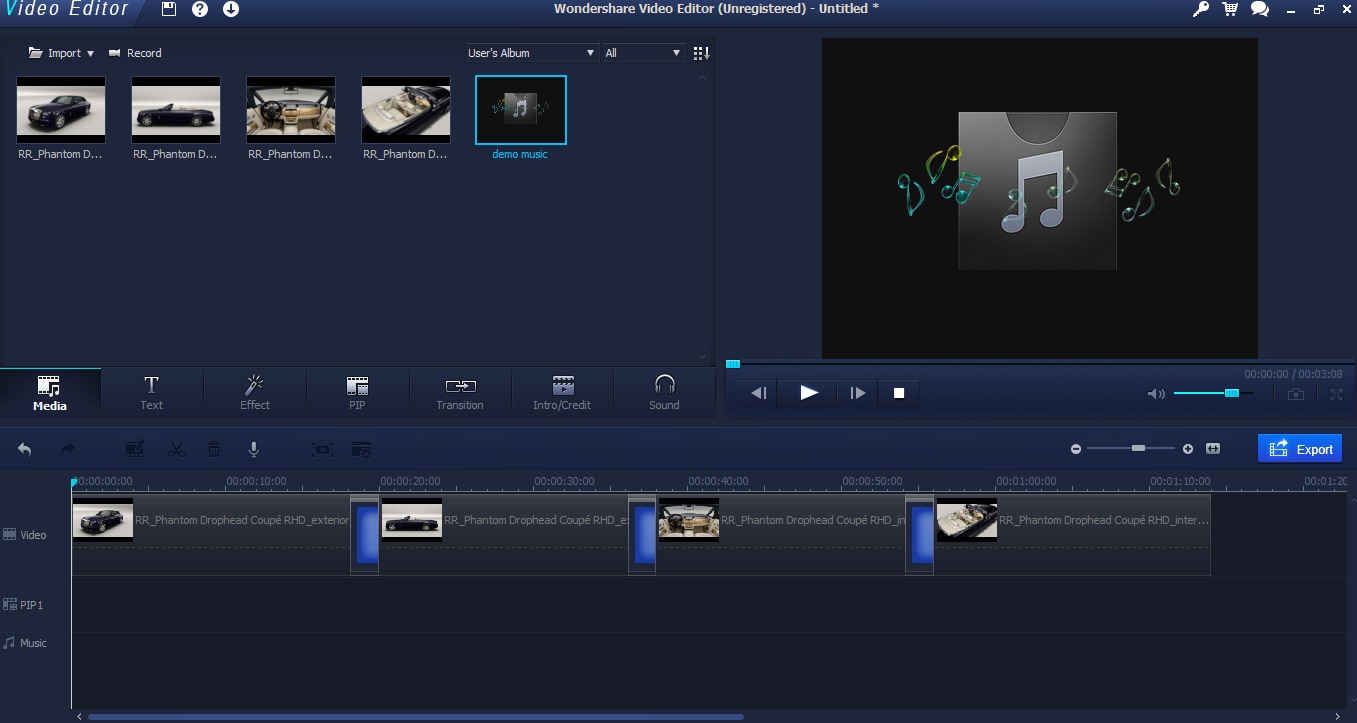
Task: Click the preview progress bar handle
Action: click(x=733, y=364)
